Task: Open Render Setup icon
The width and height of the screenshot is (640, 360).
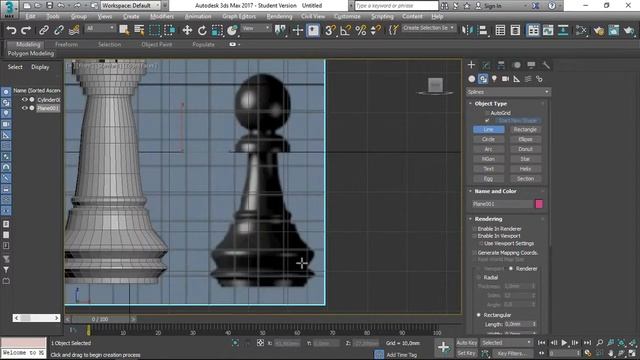Action: [599, 31]
